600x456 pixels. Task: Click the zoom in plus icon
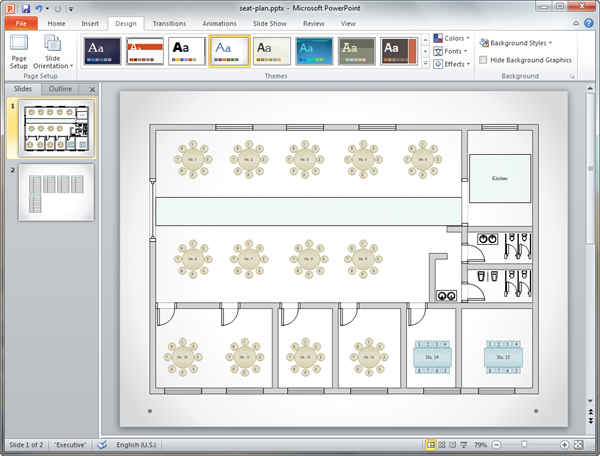(564, 445)
